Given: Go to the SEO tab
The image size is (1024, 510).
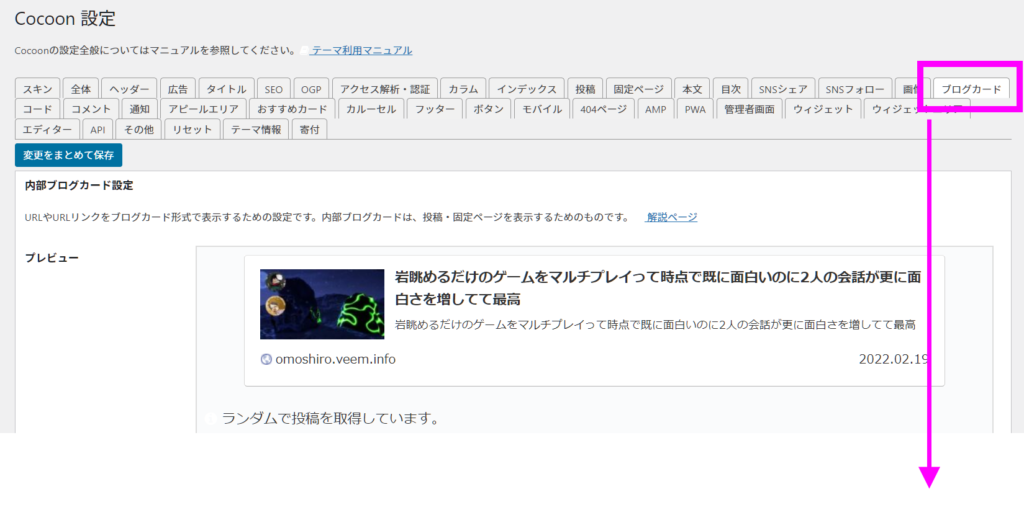Looking at the screenshot, I should (274, 89).
